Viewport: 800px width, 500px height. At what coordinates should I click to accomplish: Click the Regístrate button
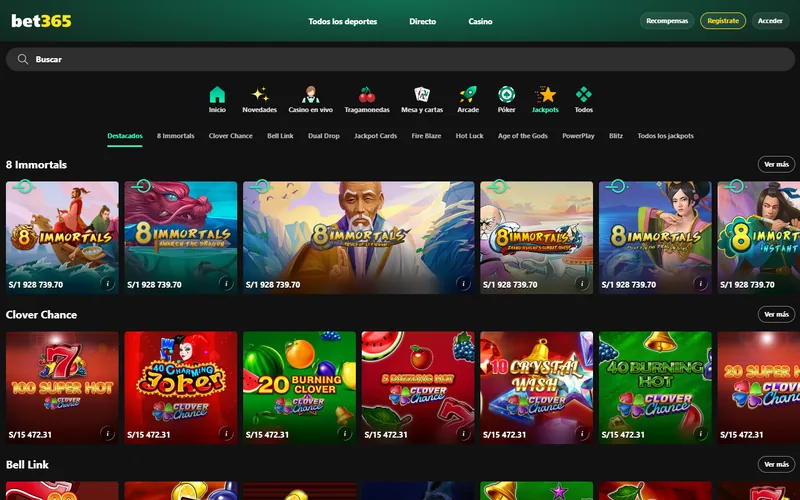point(723,21)
